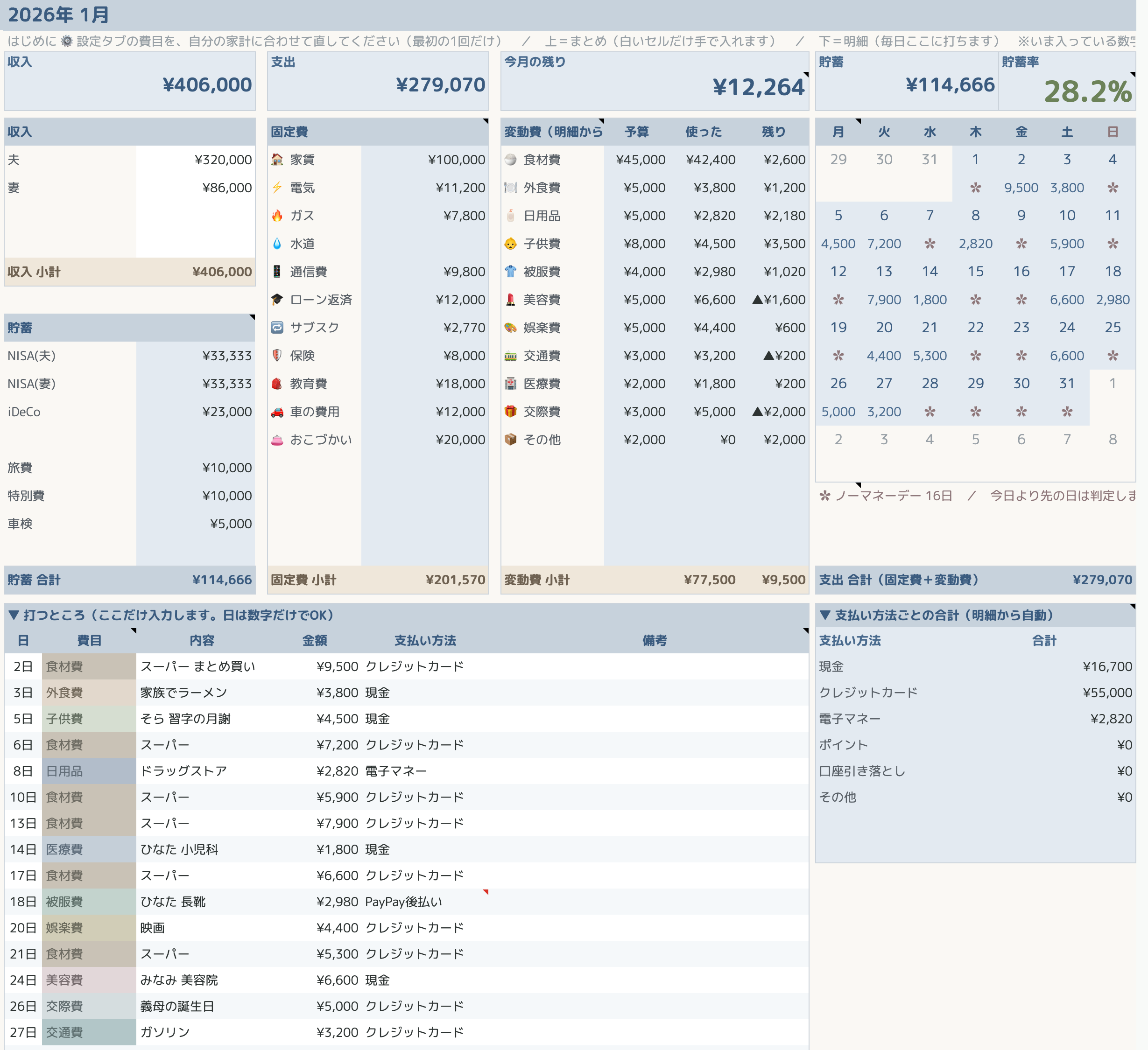The width and height of the screenshot is (1148, 1050).
Task: Click the flame icon beside ガス
Action: pyautogui.click(x=277, y=215)
